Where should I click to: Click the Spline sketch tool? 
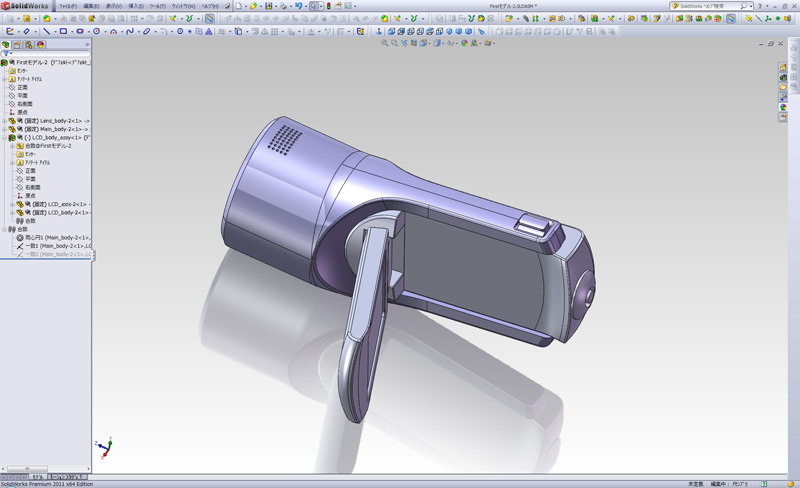[x=130, y=32]
